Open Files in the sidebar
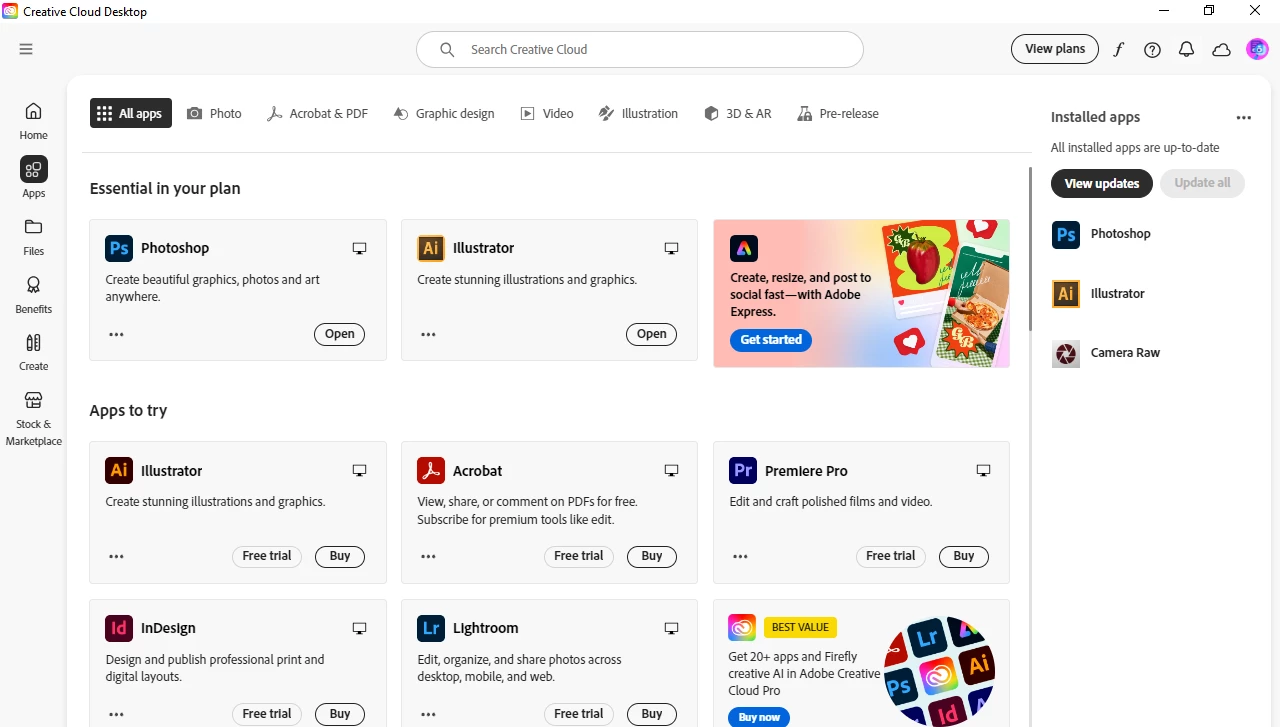The width and height of the screenshot is (1280, 727). pyautogui.click(x=33, y=236)
